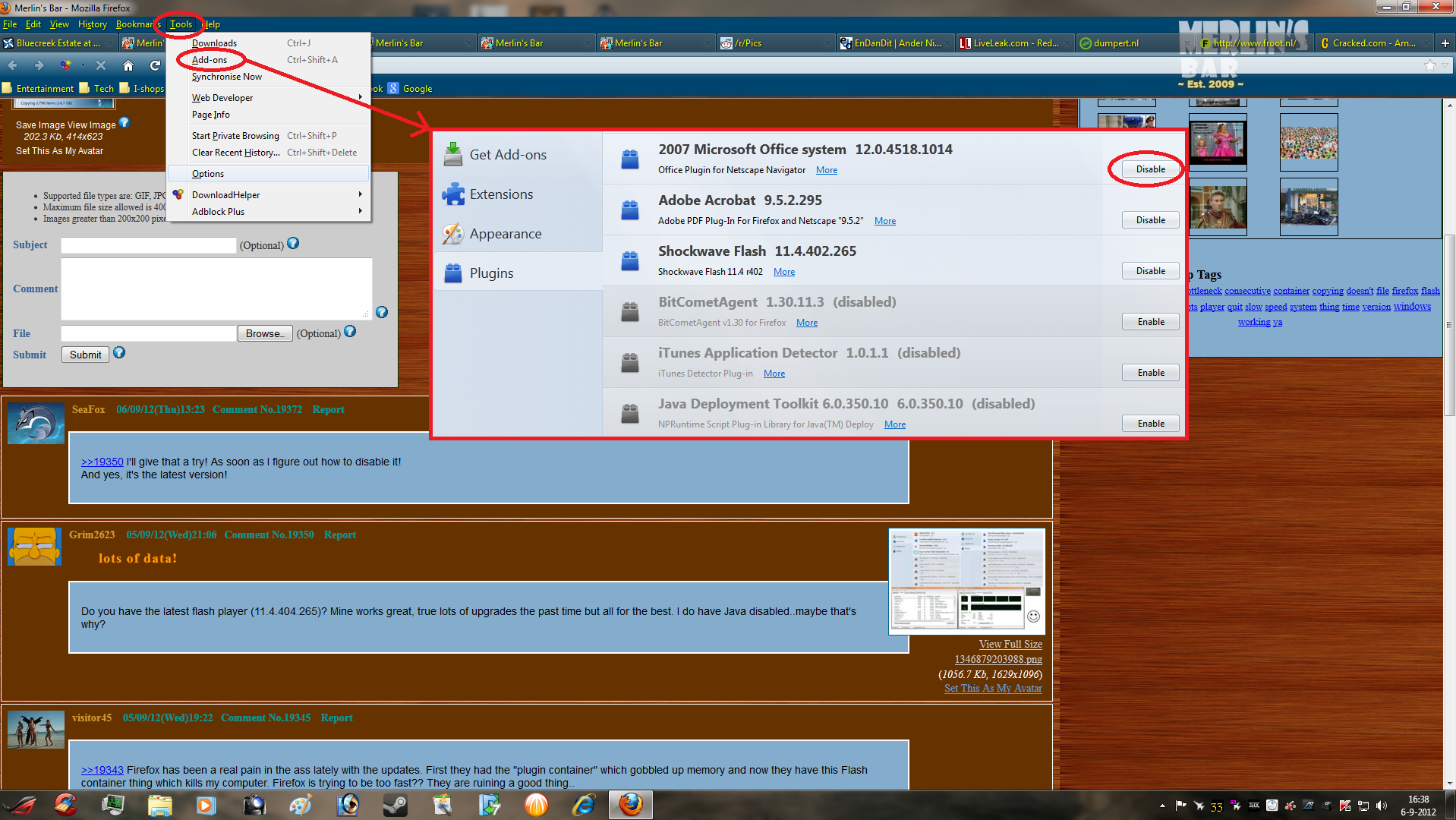Choose Options in the Tools menu
The image size is (1456, 820).
pyautogui.click(x=269, y=173)
